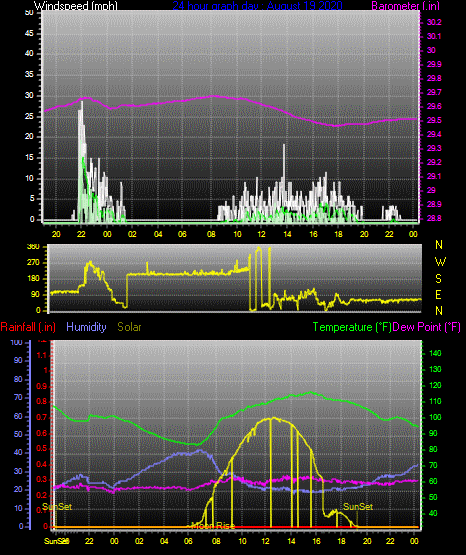The image size is (466, 555).
Task: Click the "SunSet" label at chart's start
Action: 57,507
